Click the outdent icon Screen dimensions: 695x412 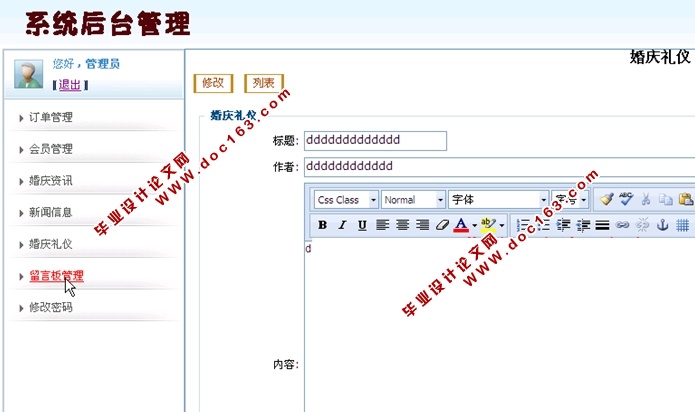coord(583,225)
